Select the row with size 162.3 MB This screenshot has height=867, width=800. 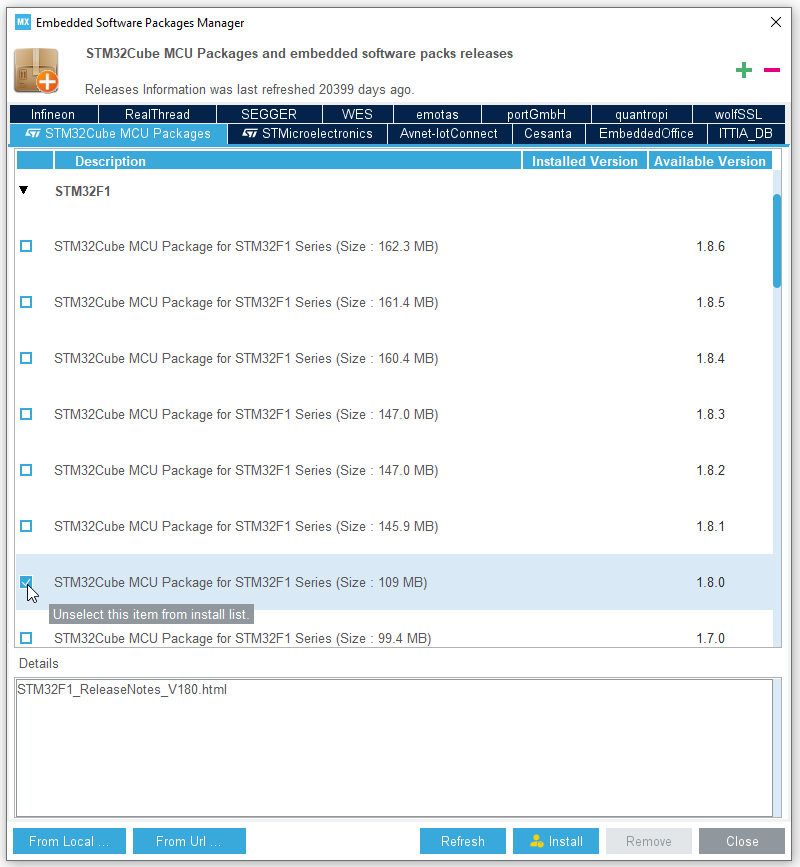[x=394, y=246]
